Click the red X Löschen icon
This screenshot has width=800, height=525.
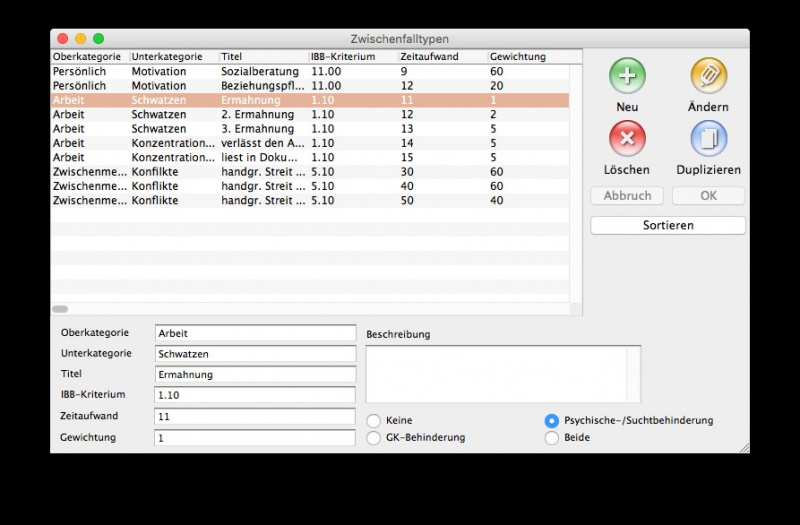coord(627,139)
